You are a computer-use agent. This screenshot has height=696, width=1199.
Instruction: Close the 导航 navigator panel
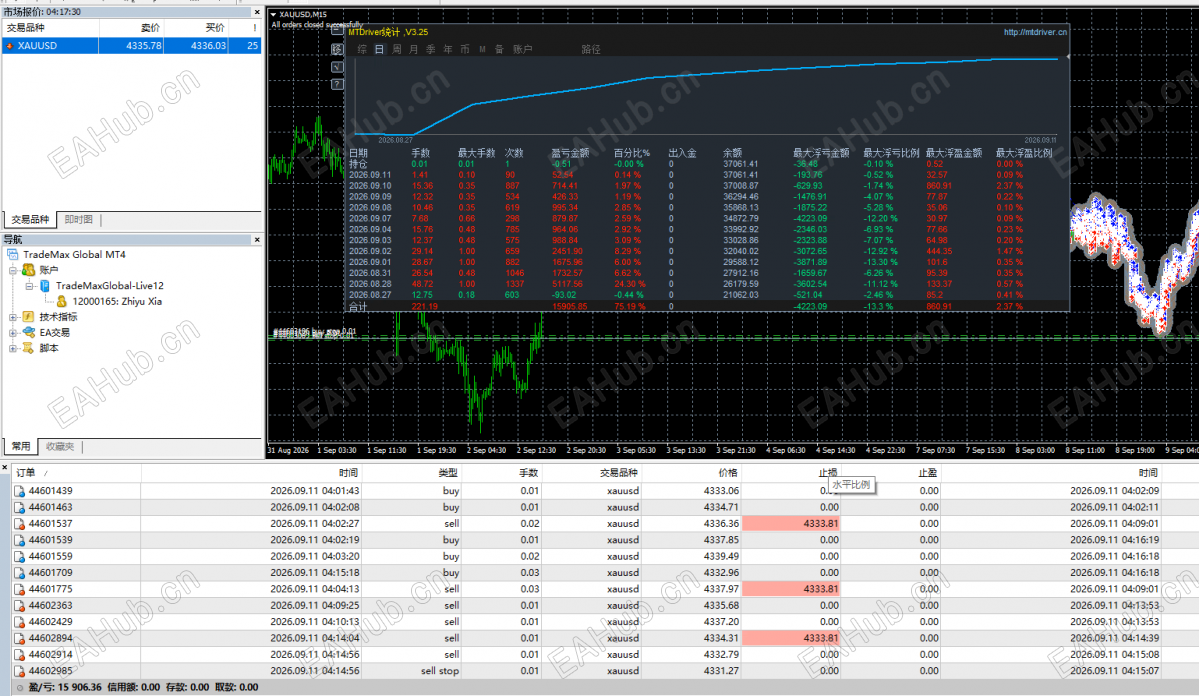pos(257,240)
